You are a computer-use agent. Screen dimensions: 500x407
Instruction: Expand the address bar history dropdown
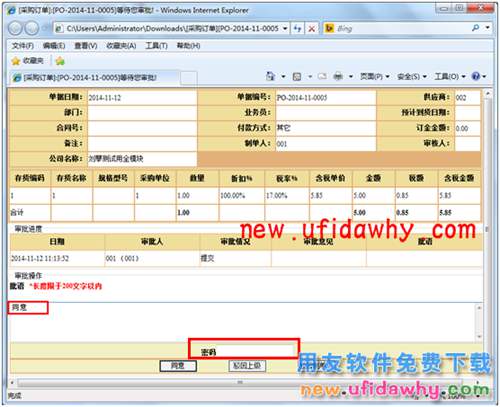pyautogui.click(x=285, y=29)
